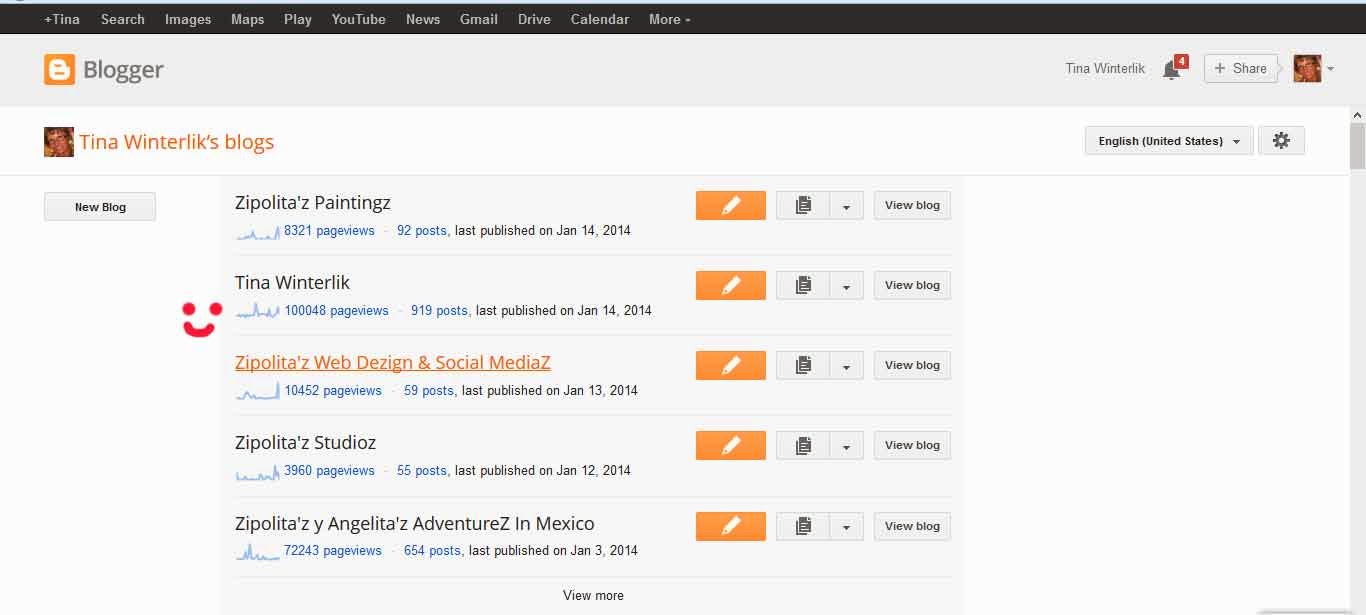Open Zipolita'z Paintingz blog title
This screenshot has width=1366, height=615.
(x=313, y=203)
